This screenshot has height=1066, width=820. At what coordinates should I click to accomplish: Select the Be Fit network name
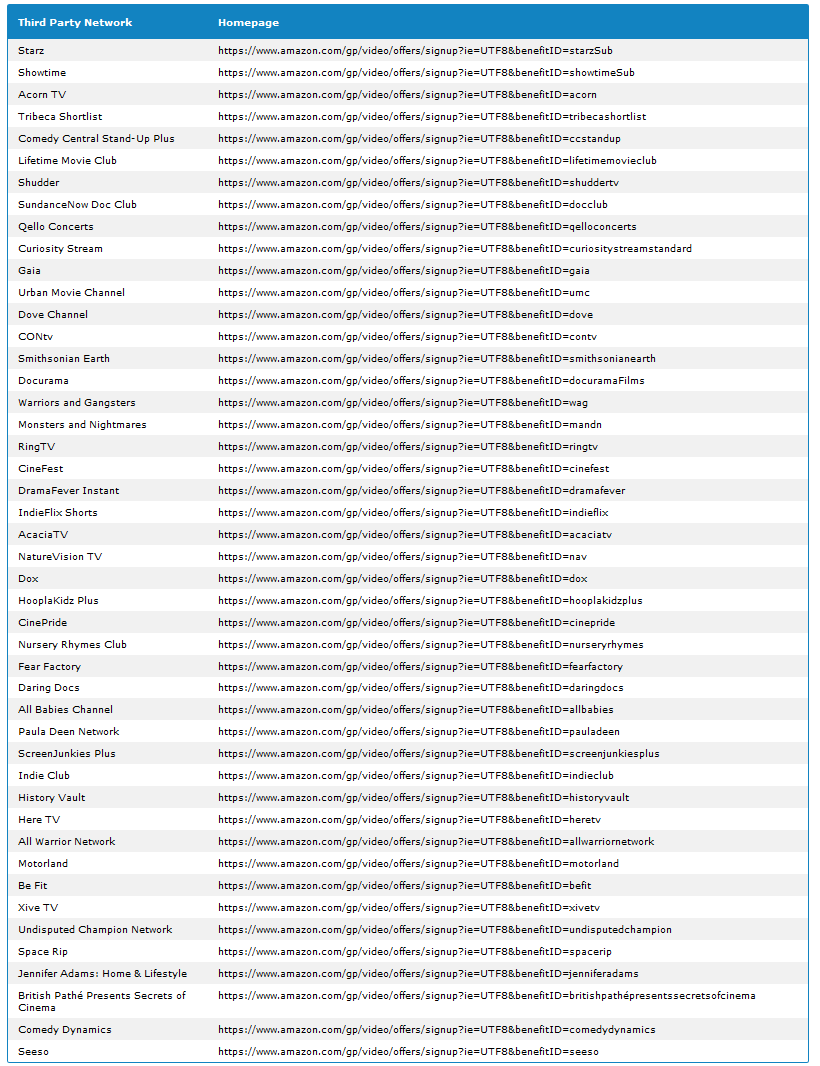click(x=33, y=885)
